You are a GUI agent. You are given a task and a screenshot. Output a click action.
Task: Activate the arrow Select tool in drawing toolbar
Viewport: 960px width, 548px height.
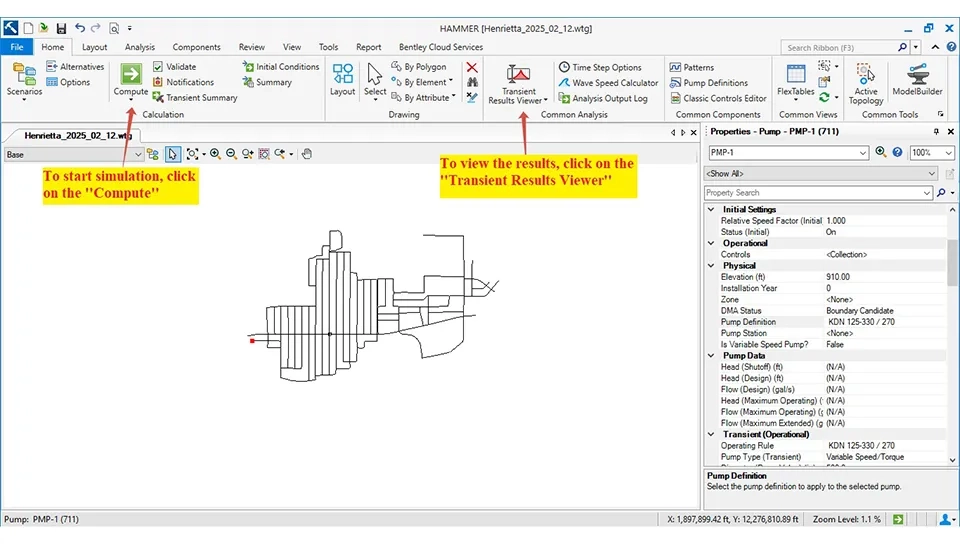[x=172, y=154]
